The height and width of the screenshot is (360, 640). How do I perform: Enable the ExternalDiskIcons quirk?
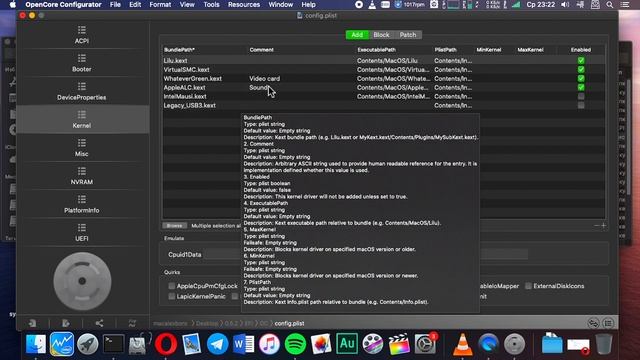click(x=528, y=286)
